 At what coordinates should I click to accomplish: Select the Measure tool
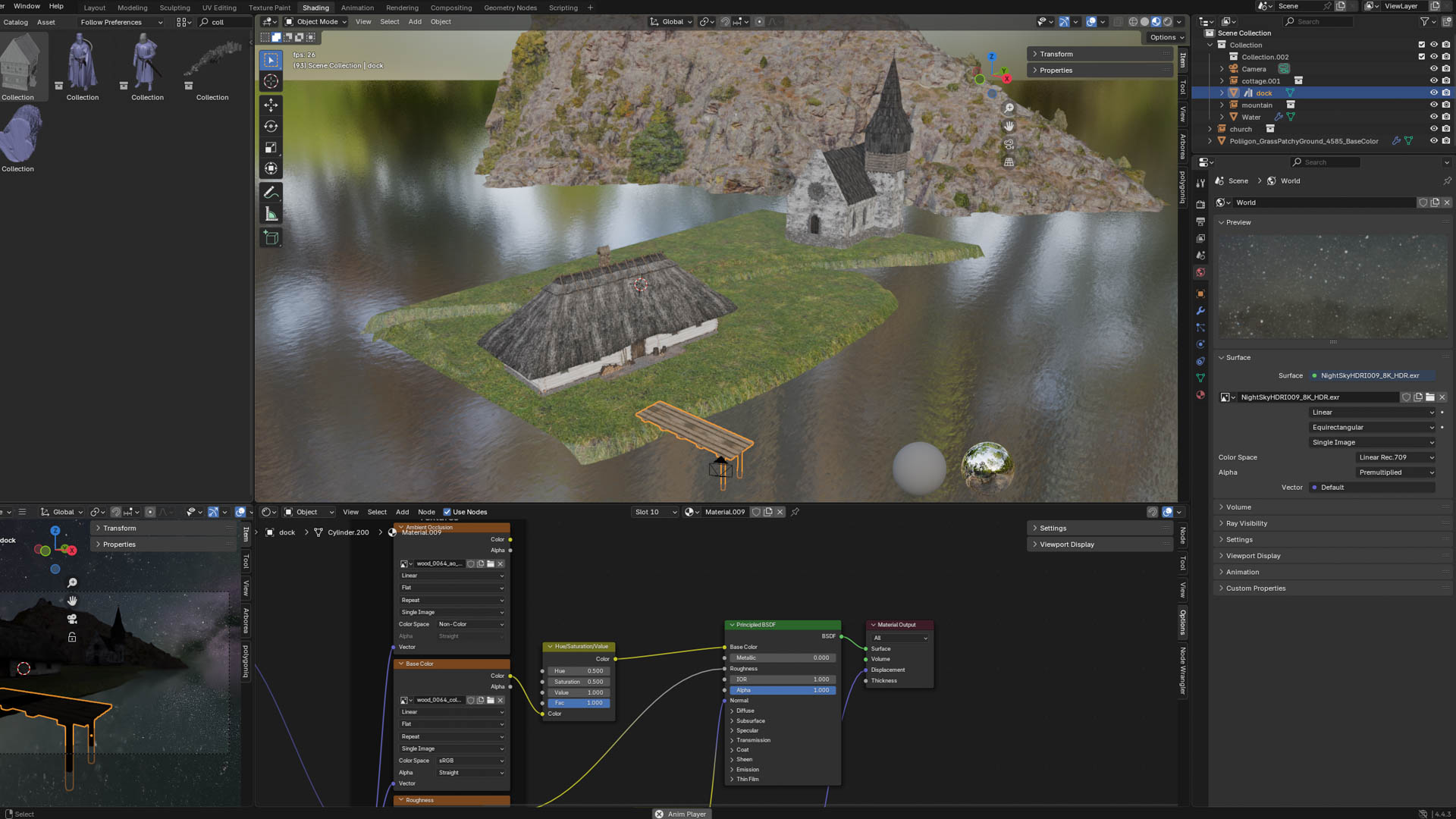pyautogui.click(x=271, y=215)
